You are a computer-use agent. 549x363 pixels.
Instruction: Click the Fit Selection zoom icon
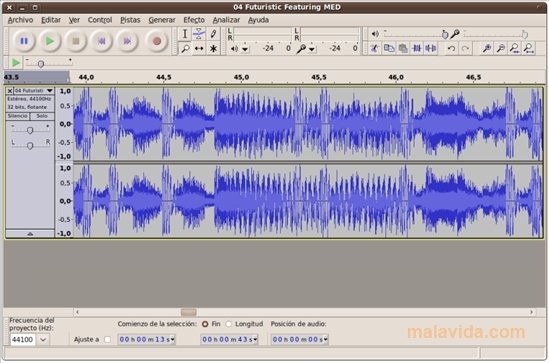[514, 48]
